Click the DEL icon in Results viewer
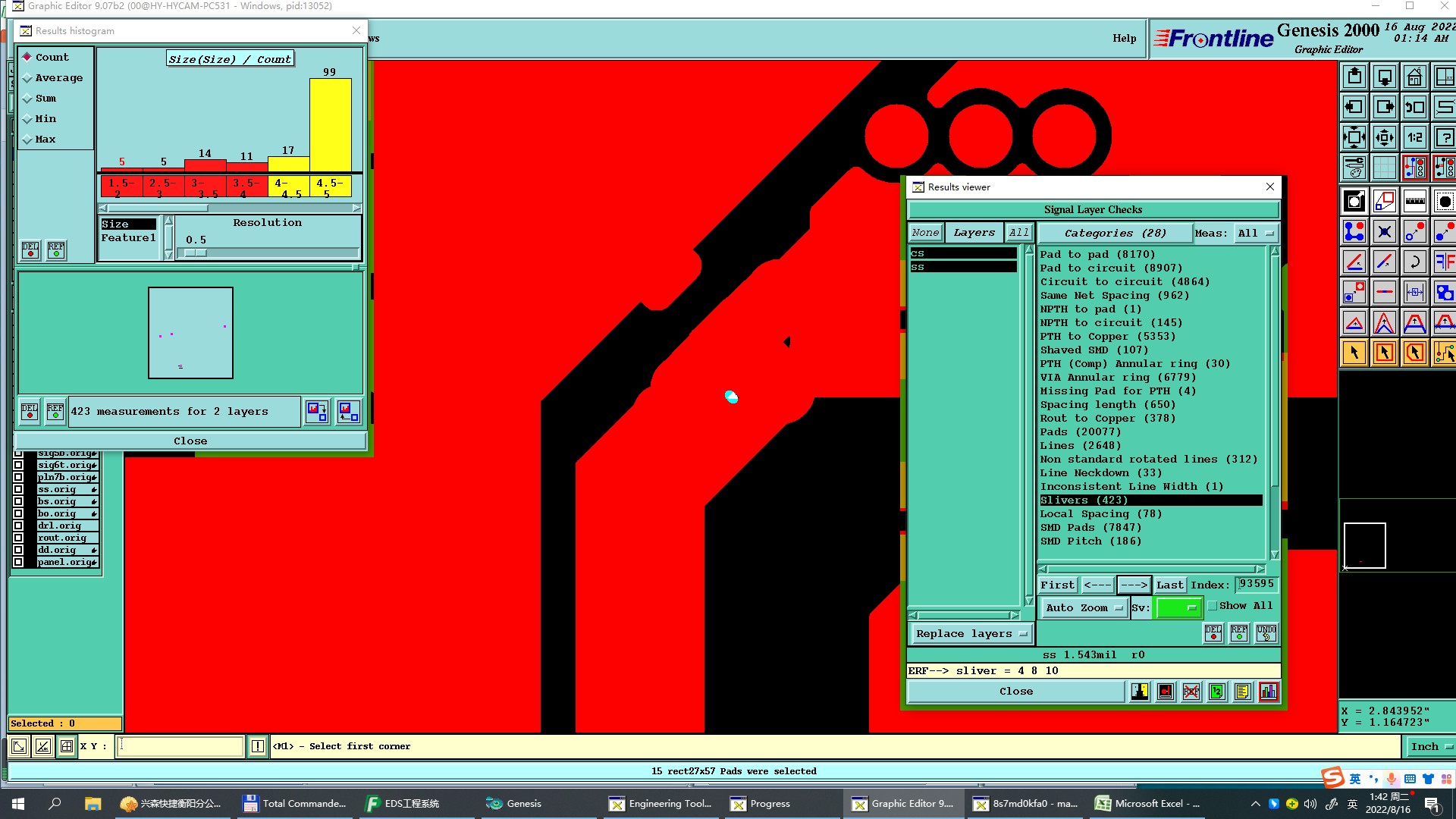This screenshot has width=1456, height=819. click(x=1213, y=633)
